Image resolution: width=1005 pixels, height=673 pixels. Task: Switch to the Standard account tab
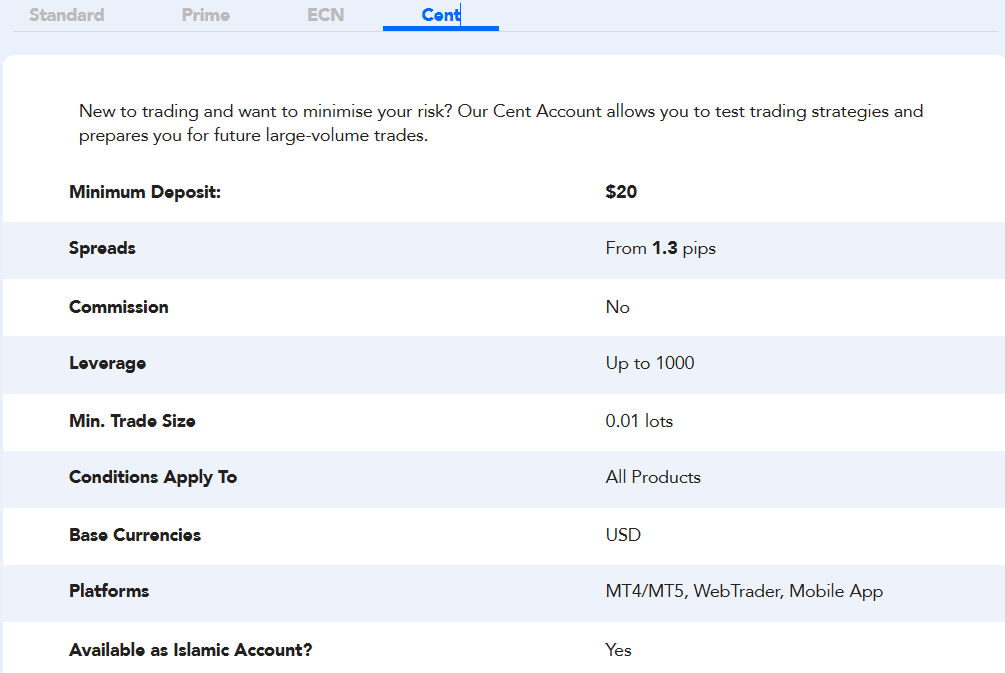(x=67, y=15)
